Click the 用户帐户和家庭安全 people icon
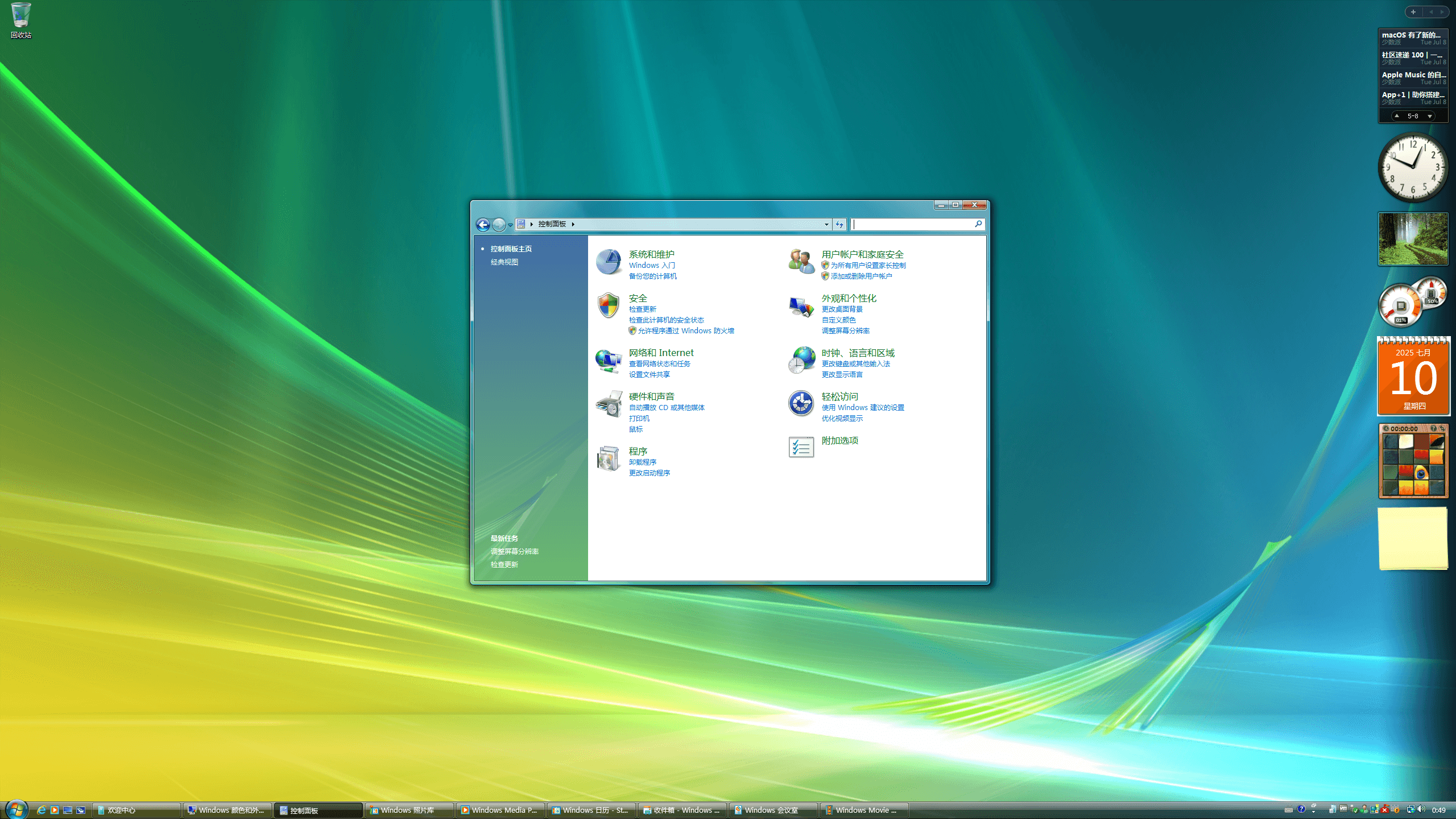Image resolution: width=1456 pixels, height=819 pixels. click(x=801, y=262)
